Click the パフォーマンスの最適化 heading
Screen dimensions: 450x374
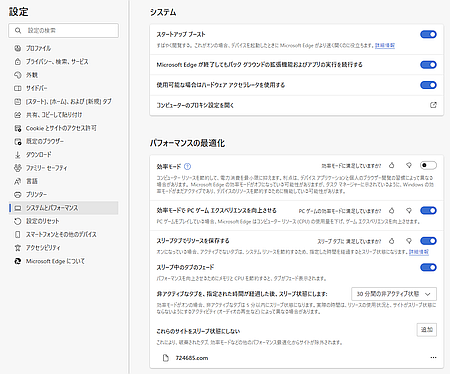187,143
